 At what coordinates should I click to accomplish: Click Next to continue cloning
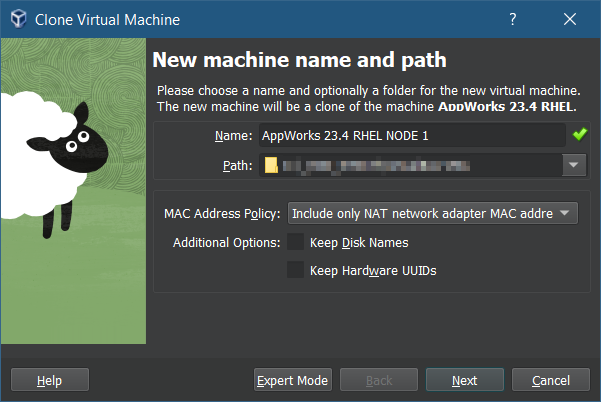tap(464, 380)
